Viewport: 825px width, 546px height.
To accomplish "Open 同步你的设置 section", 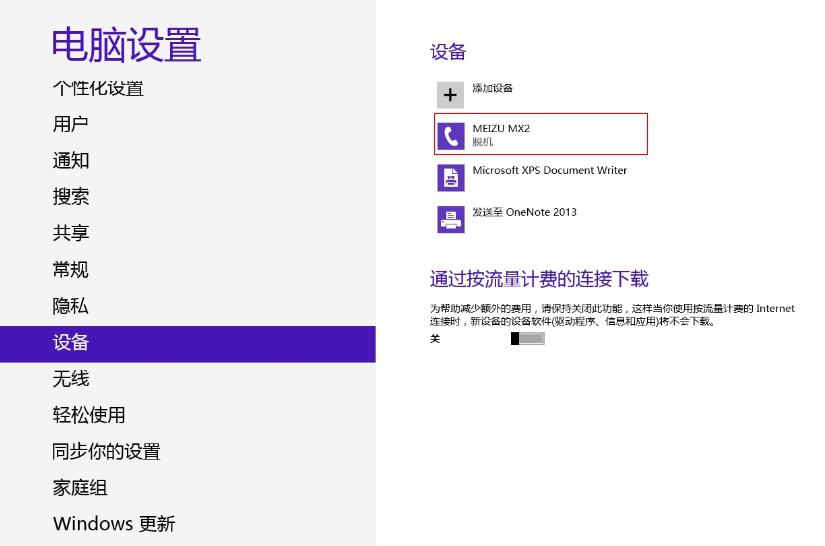I will pos(106,451).
